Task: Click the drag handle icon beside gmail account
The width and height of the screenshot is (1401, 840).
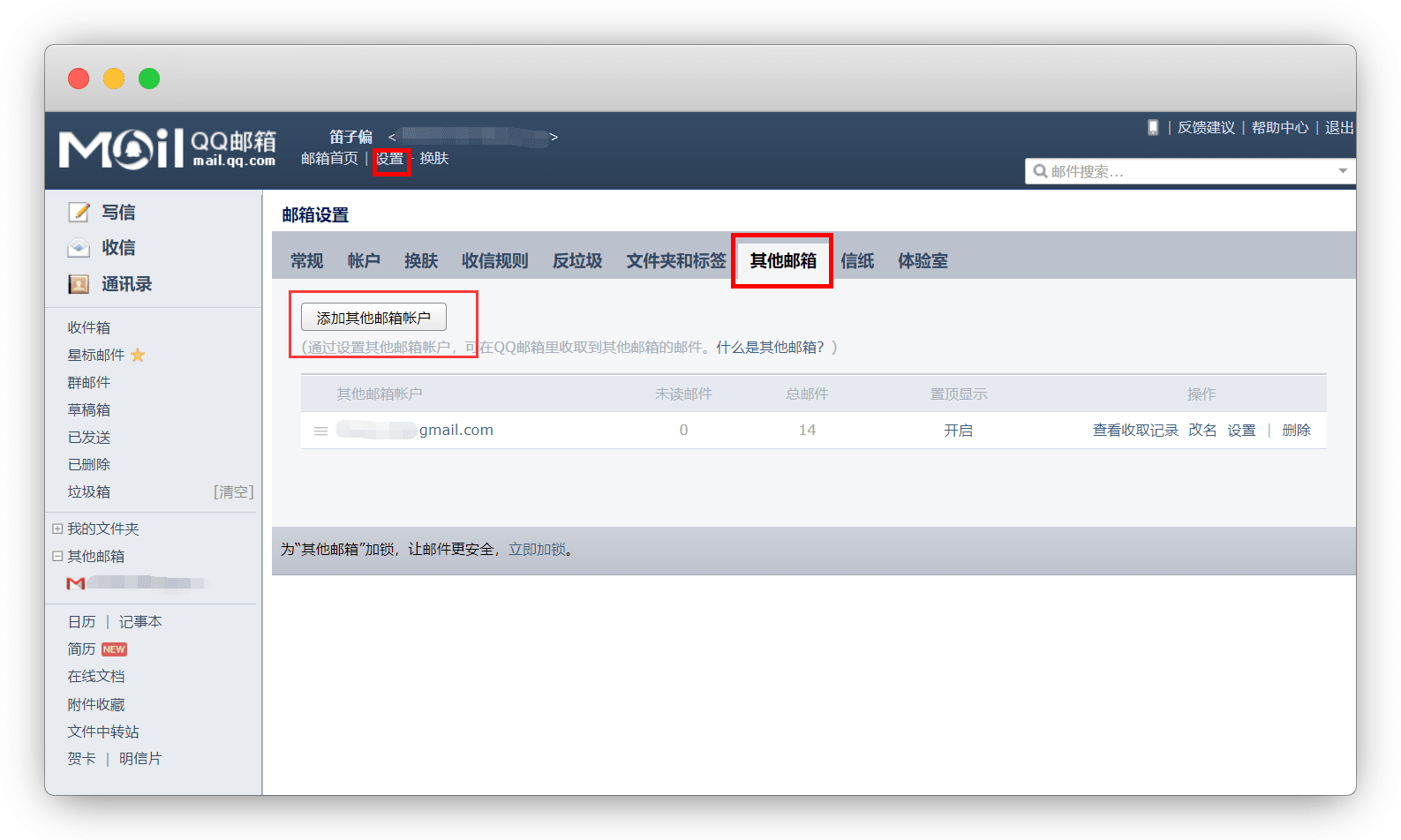Action: (x=321, y=431)
